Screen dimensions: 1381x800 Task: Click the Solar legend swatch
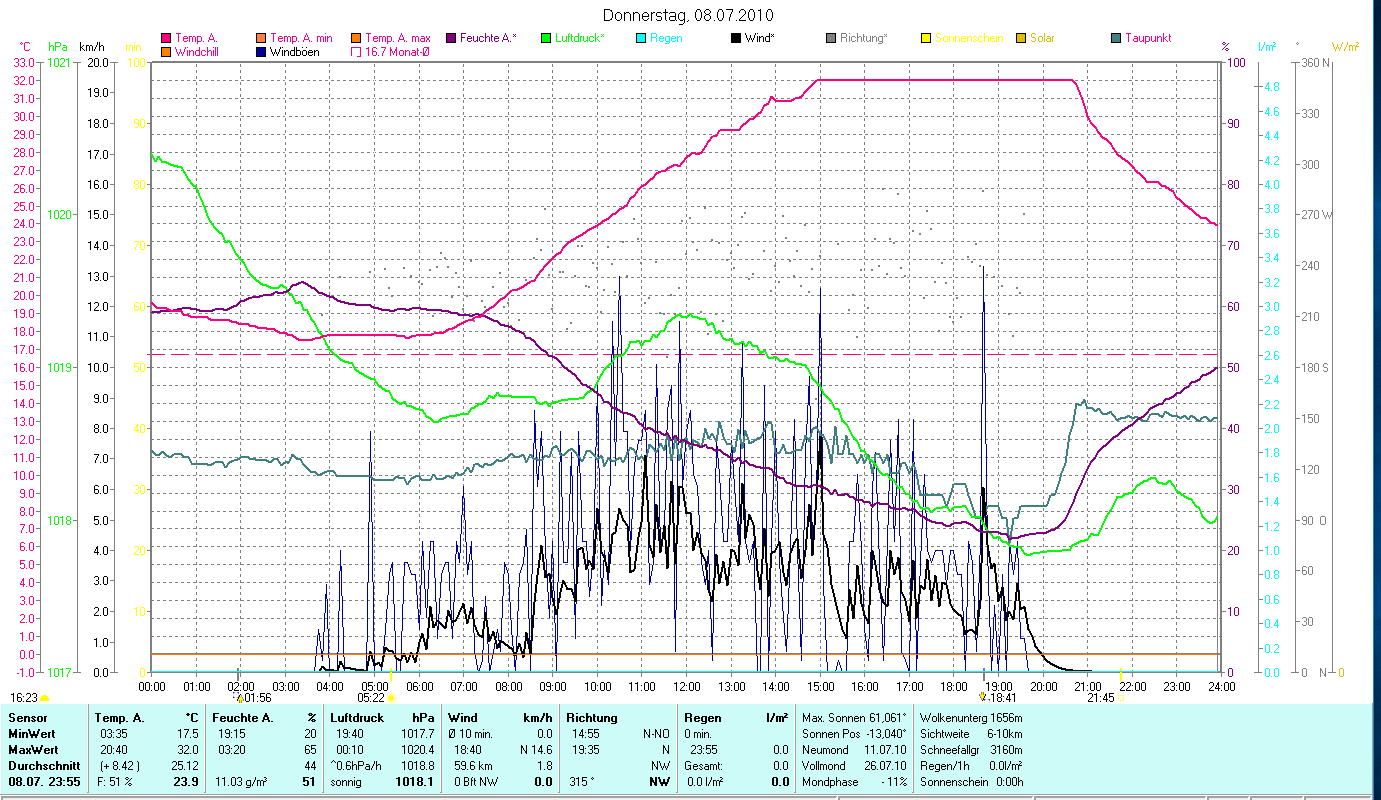point(1021,38)
